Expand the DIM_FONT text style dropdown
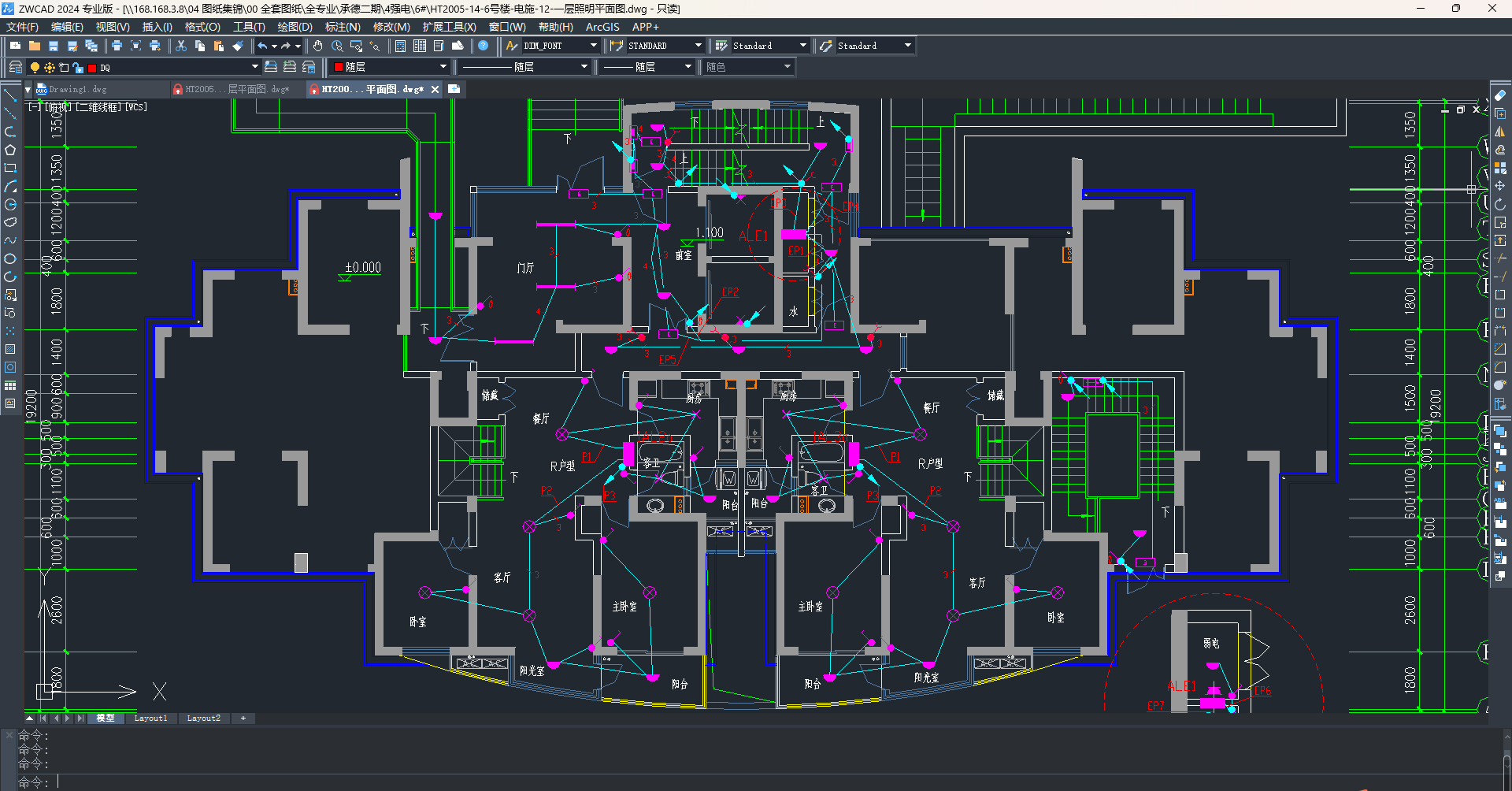 pyautogui.click(x=594, y=46)
